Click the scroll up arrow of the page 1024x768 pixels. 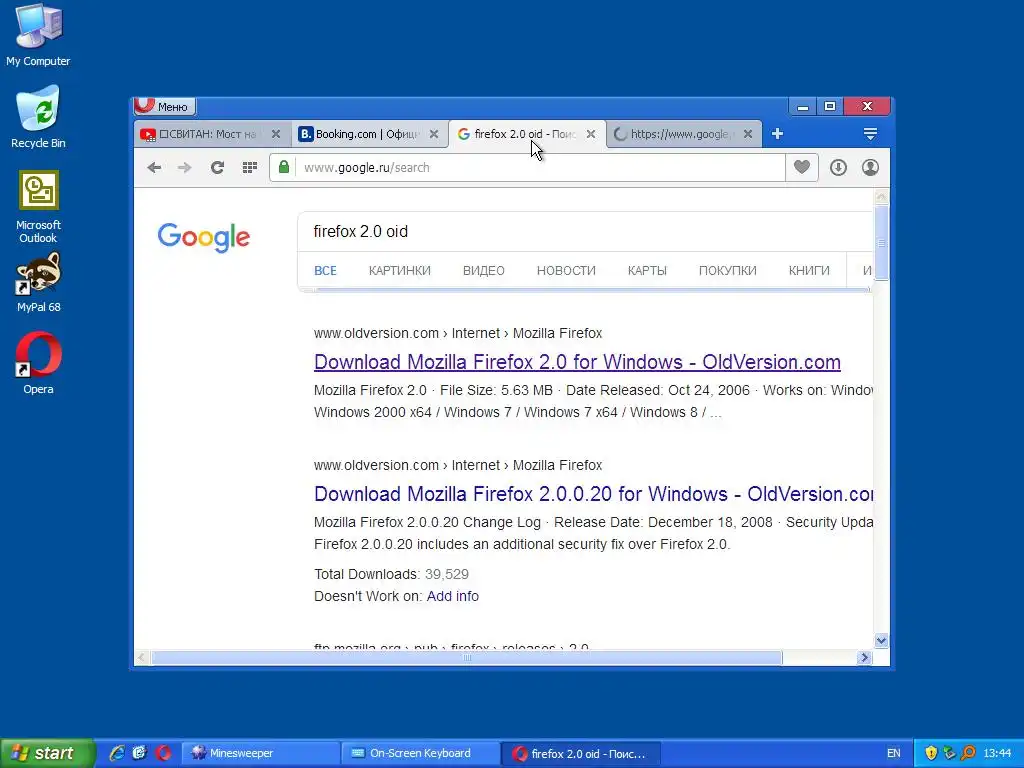pos(882,197)
